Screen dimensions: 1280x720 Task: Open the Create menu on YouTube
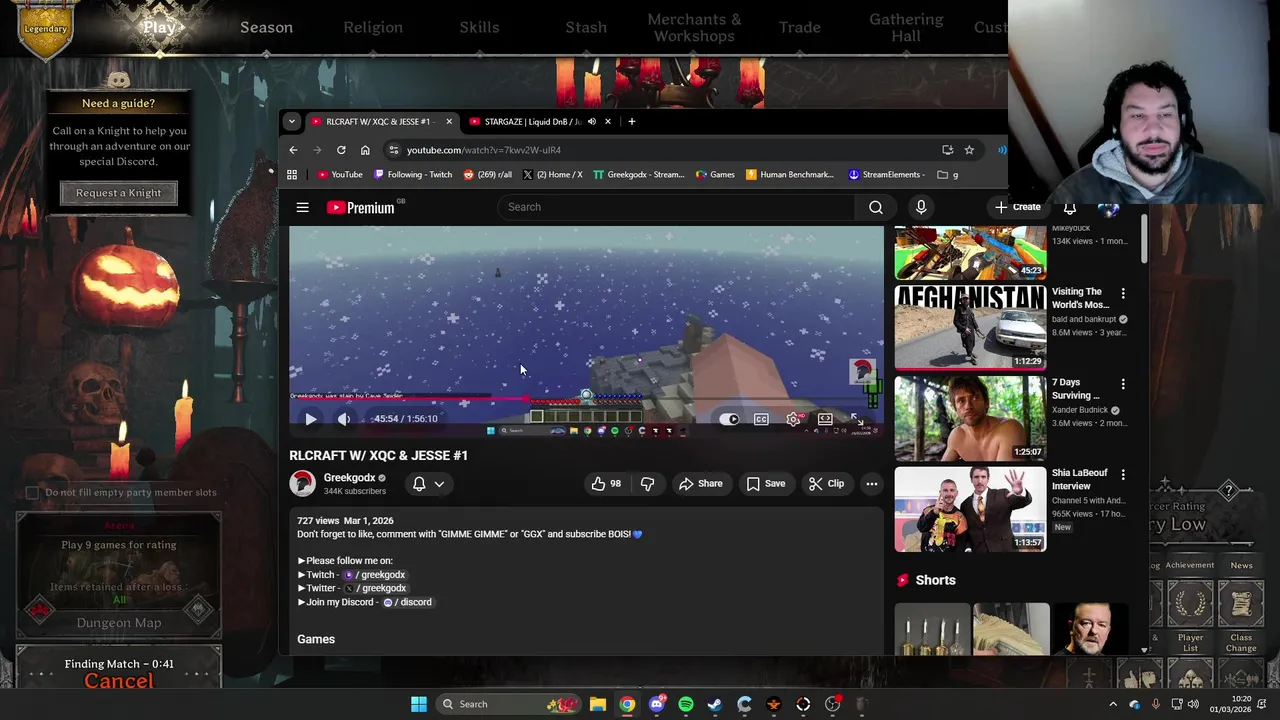point(1018,207)
